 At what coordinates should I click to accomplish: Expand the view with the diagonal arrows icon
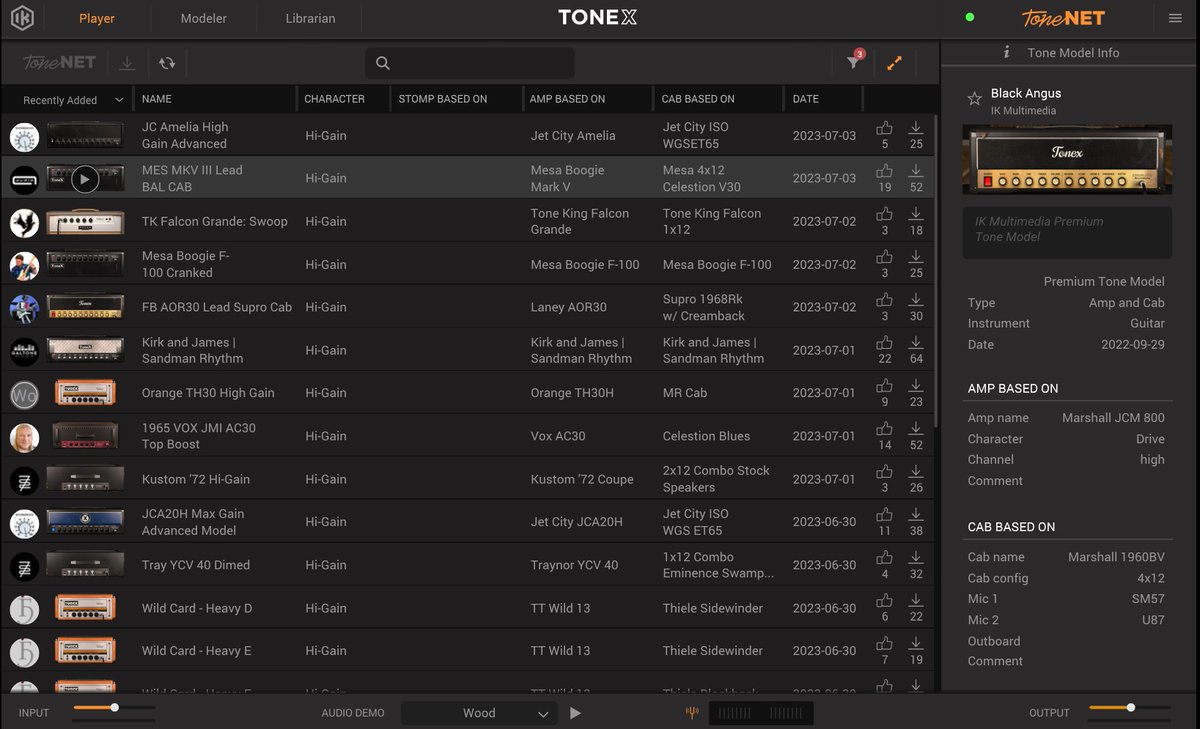[894, 62]
